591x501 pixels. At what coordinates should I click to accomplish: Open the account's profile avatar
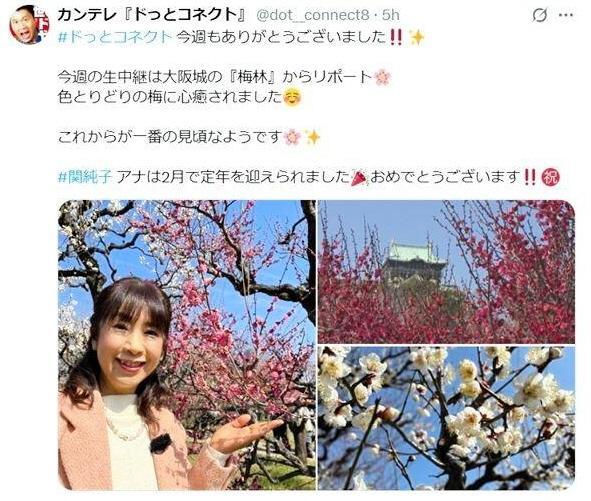(x=29, y=25)
